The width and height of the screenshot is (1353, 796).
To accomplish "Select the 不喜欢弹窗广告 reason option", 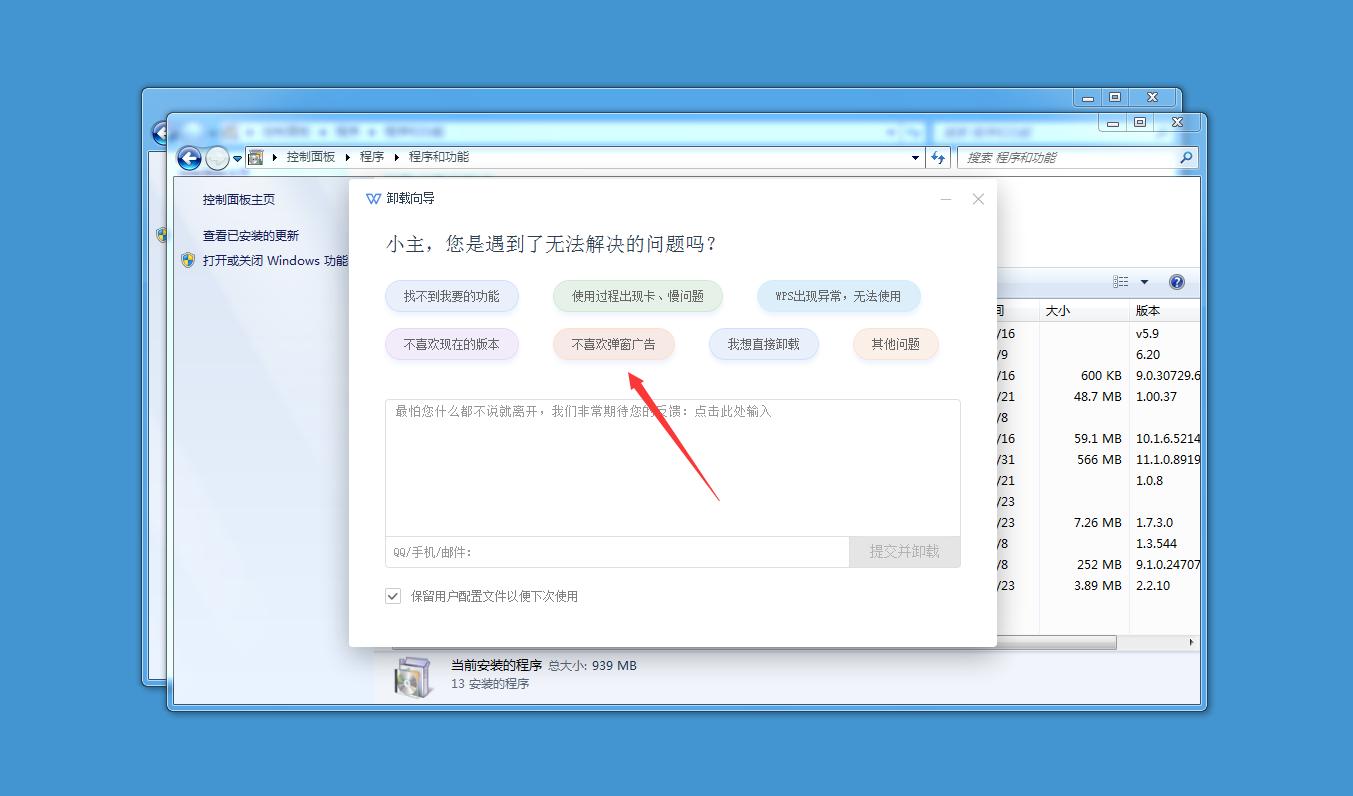I will pyautogui.click(x=613, y=344).
